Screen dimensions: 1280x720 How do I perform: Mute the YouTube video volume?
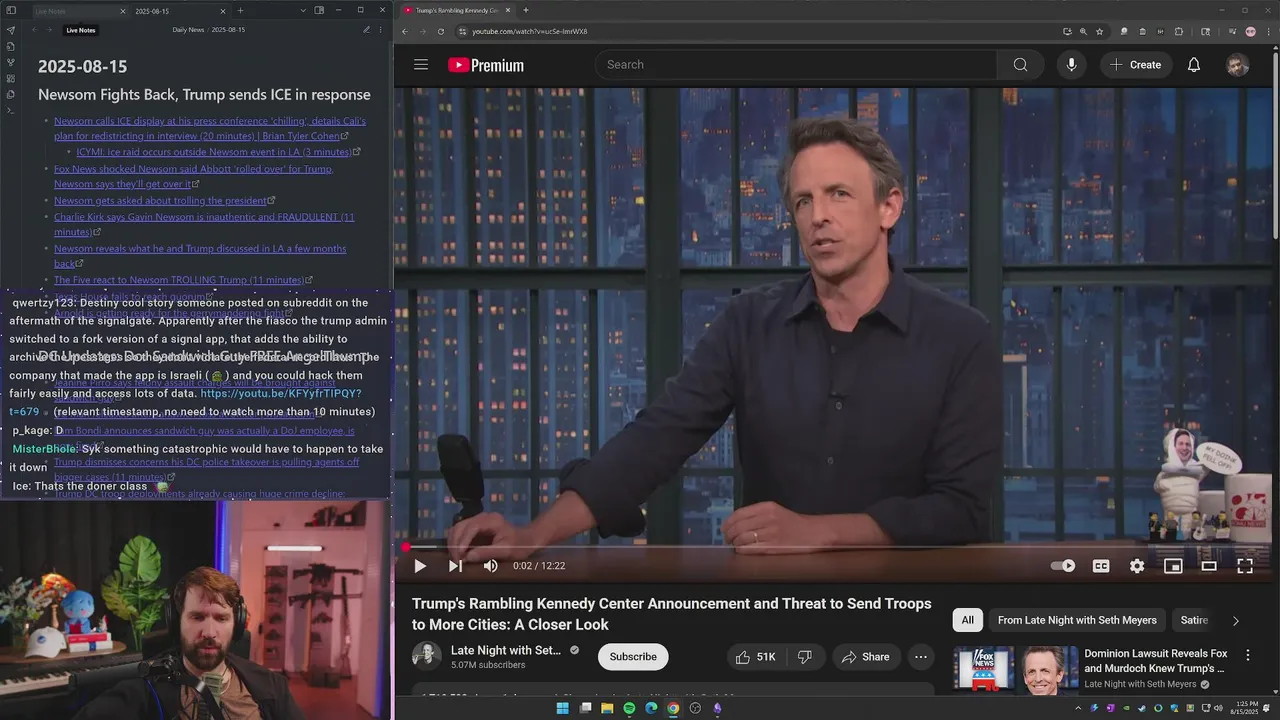(490, 566)
